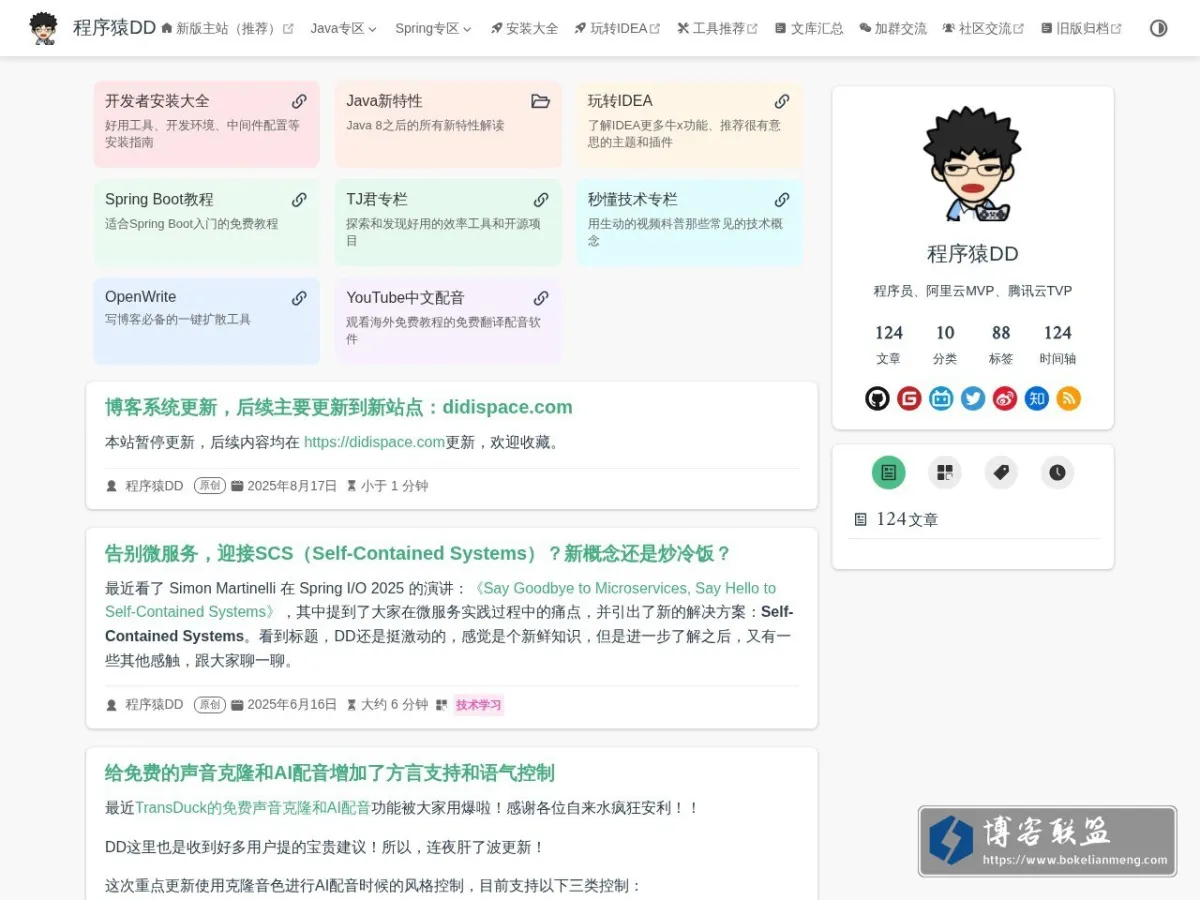The width and height of the screenshot is (1200, 900).
Task: Open the TJ君专栏 card title
Action: pyautogui.click(x=377, y=199)
